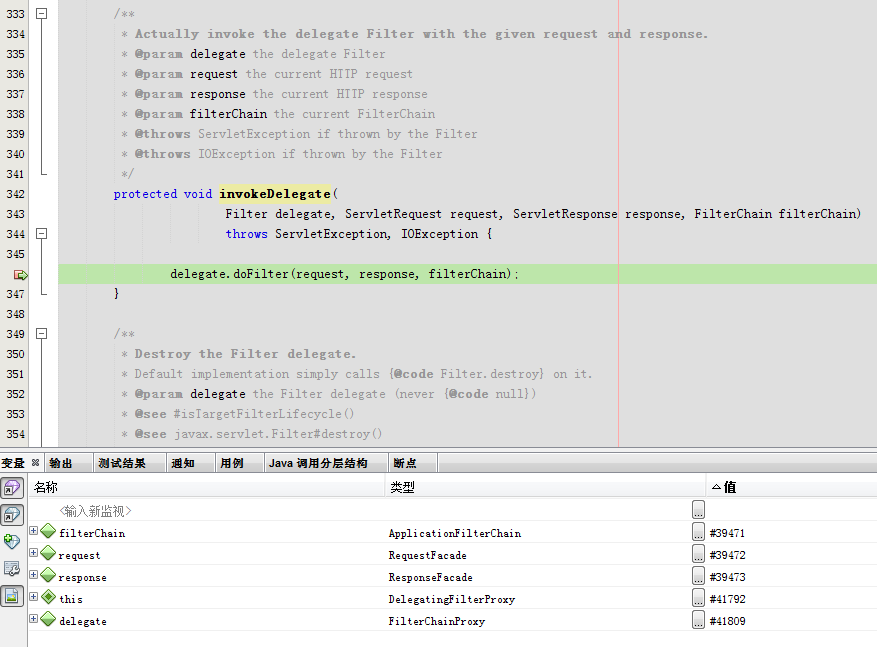Click the value #41792

pyautogui.click(x=727, y=599)
